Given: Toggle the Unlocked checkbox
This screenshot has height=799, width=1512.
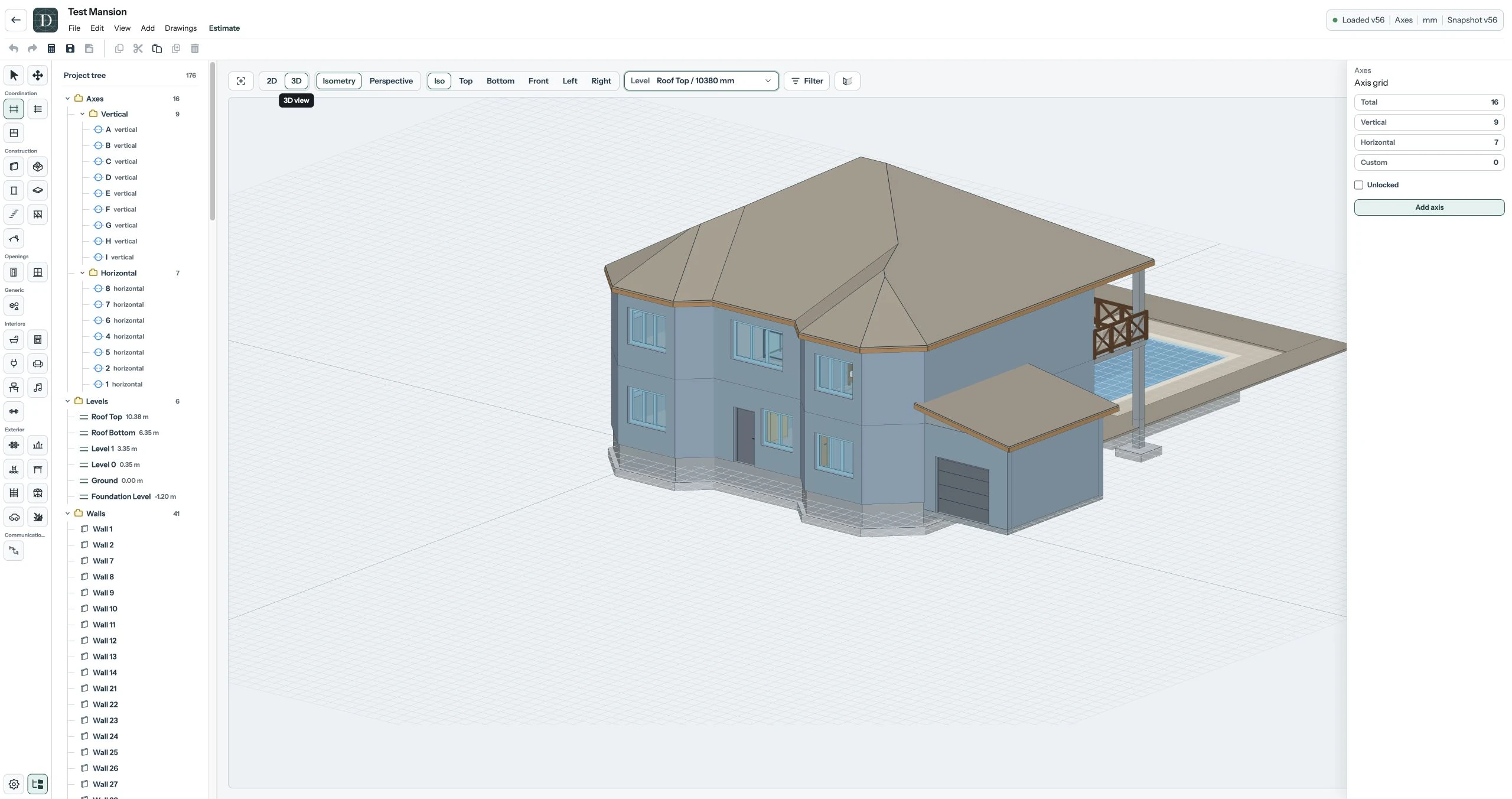Looking at the screenshot, I should [x=1359, y=185].
